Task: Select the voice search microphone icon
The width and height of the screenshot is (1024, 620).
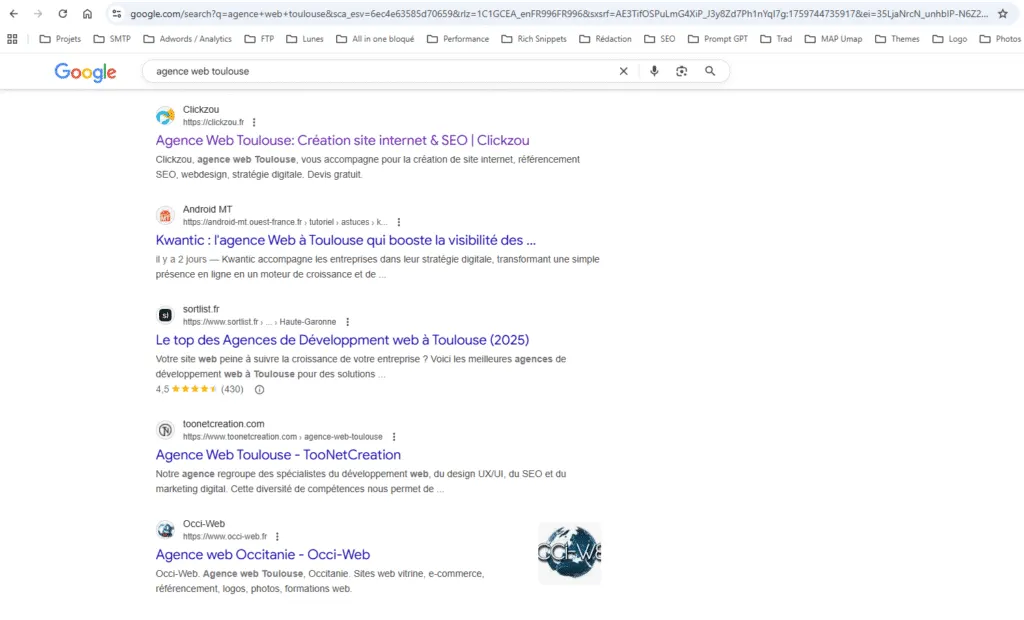Action: [654, 71]
